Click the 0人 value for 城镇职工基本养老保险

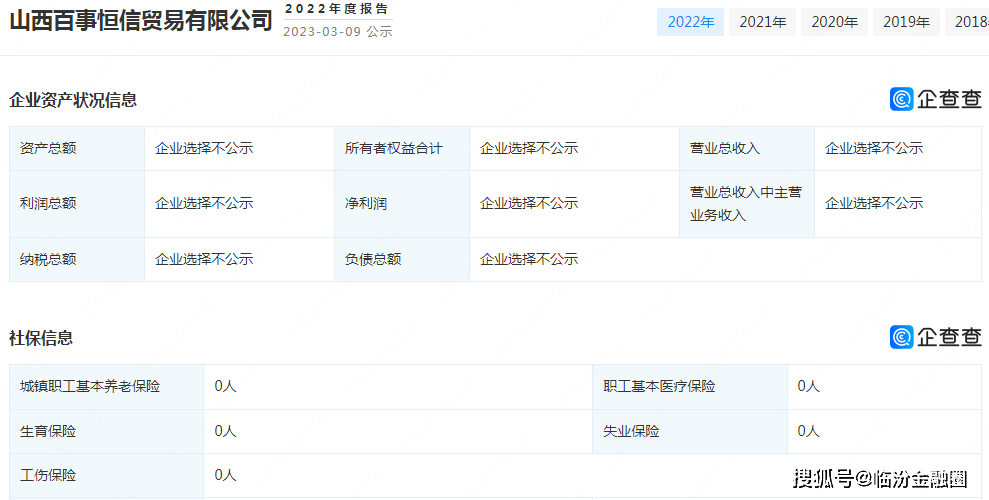click(x=225, y=386)
